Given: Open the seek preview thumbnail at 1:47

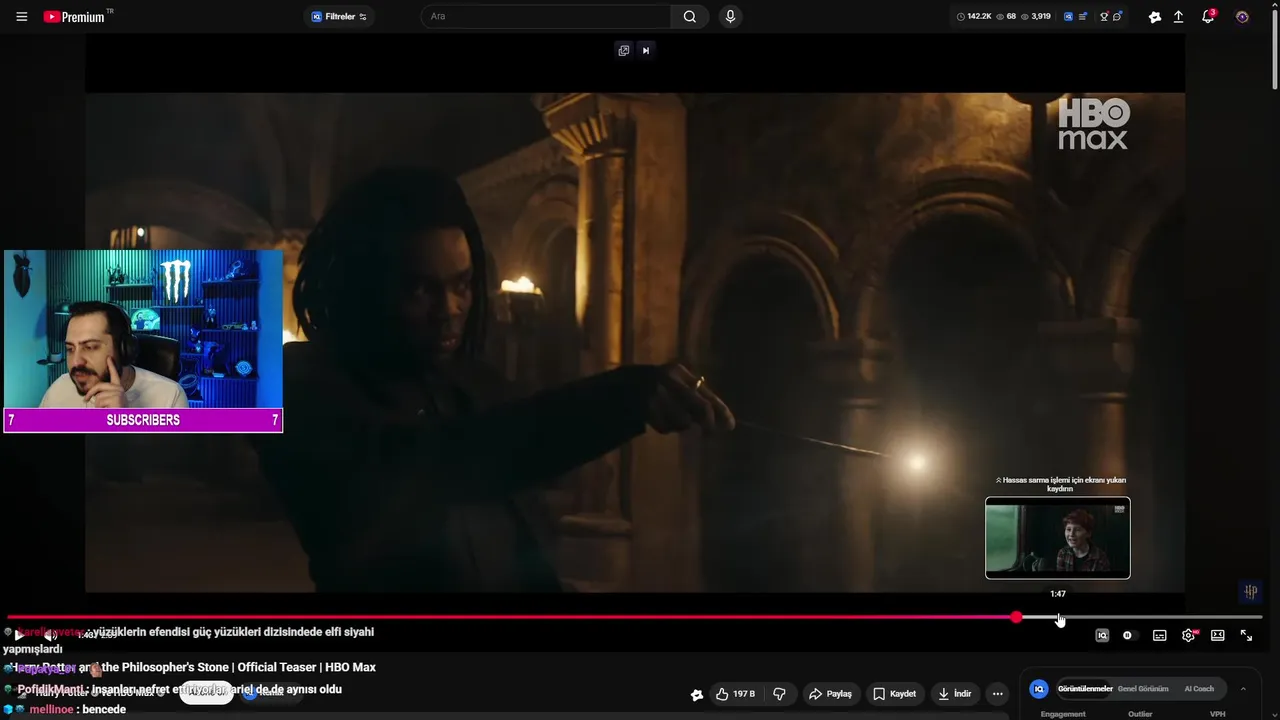Looking at the screenshot, I should (1058, 538).
